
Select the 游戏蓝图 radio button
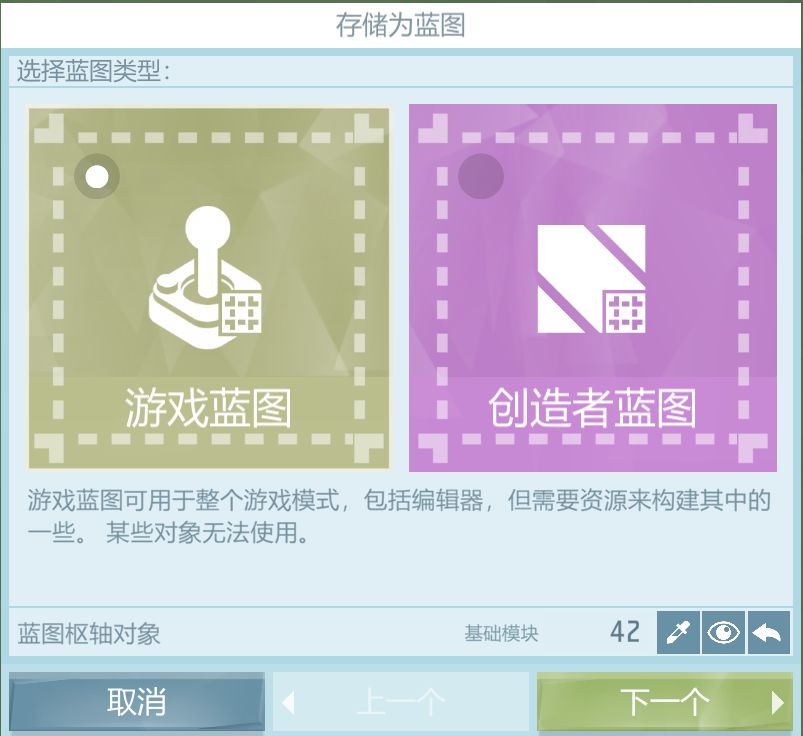pos(97,177)
